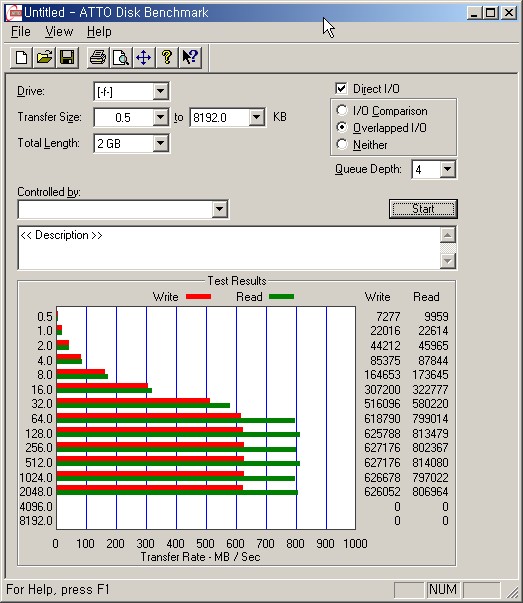
Task: Open the File menu
Action: [20, 32]
